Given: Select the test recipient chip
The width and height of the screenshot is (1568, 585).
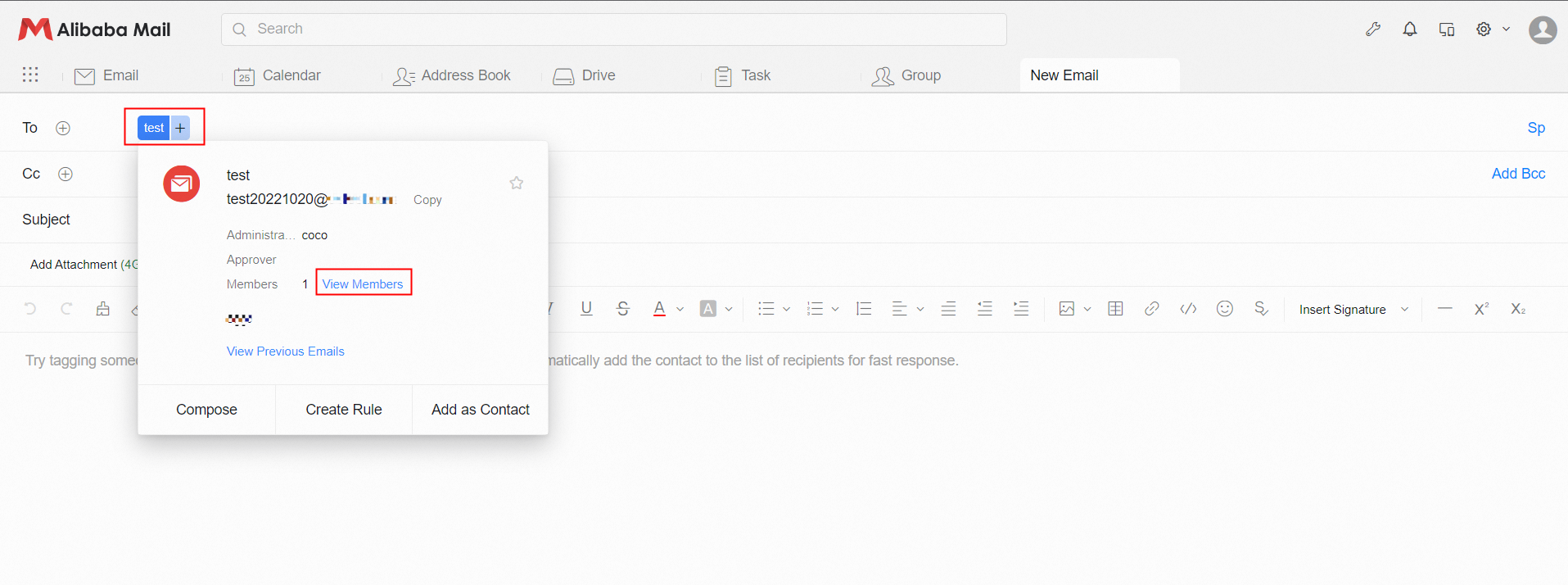Looking at the screenshot, I should coord(154,128).
